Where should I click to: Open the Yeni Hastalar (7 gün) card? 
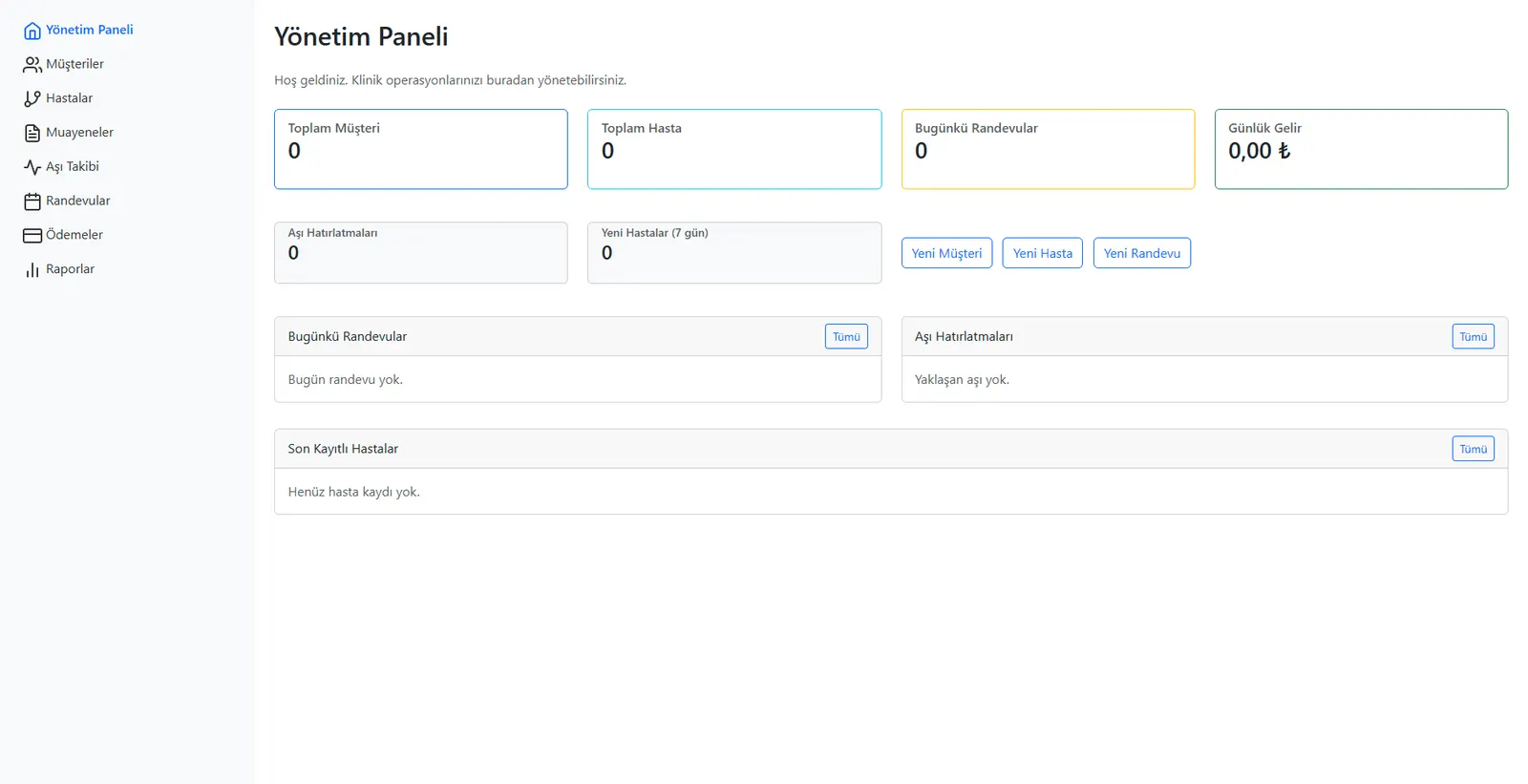(x=734, y=253)
